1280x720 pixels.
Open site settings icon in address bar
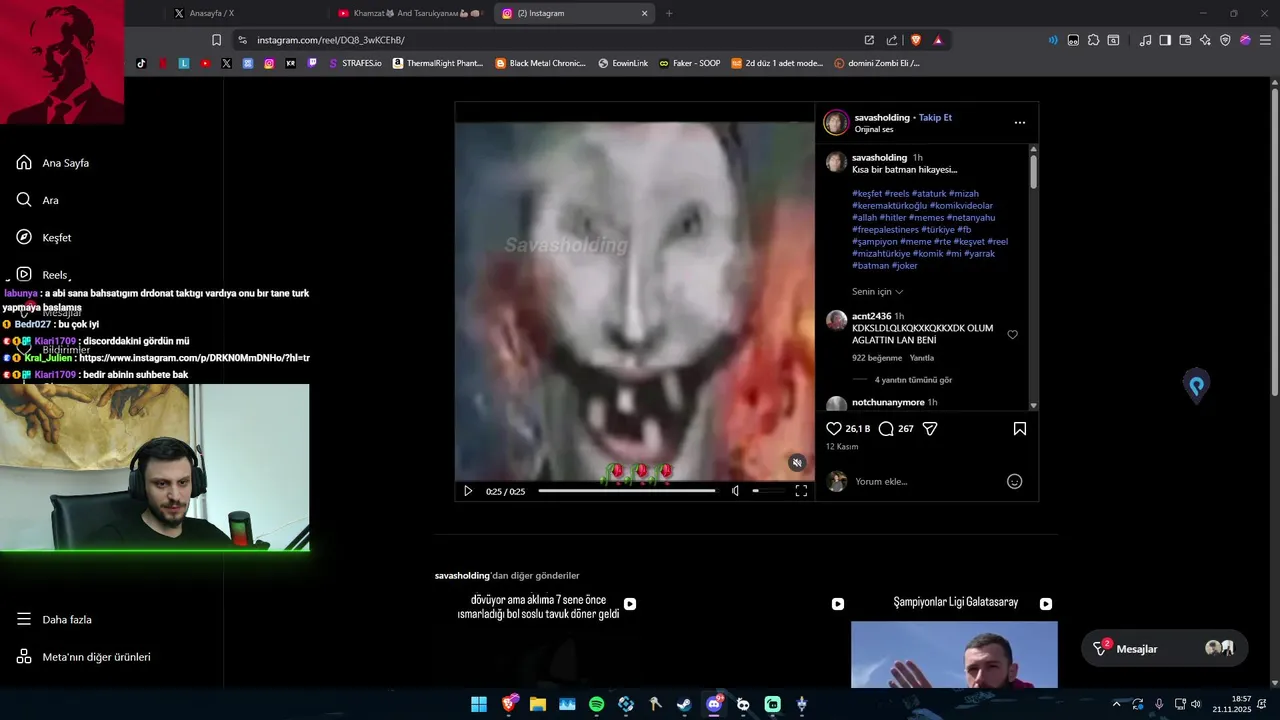click(242, 40)
